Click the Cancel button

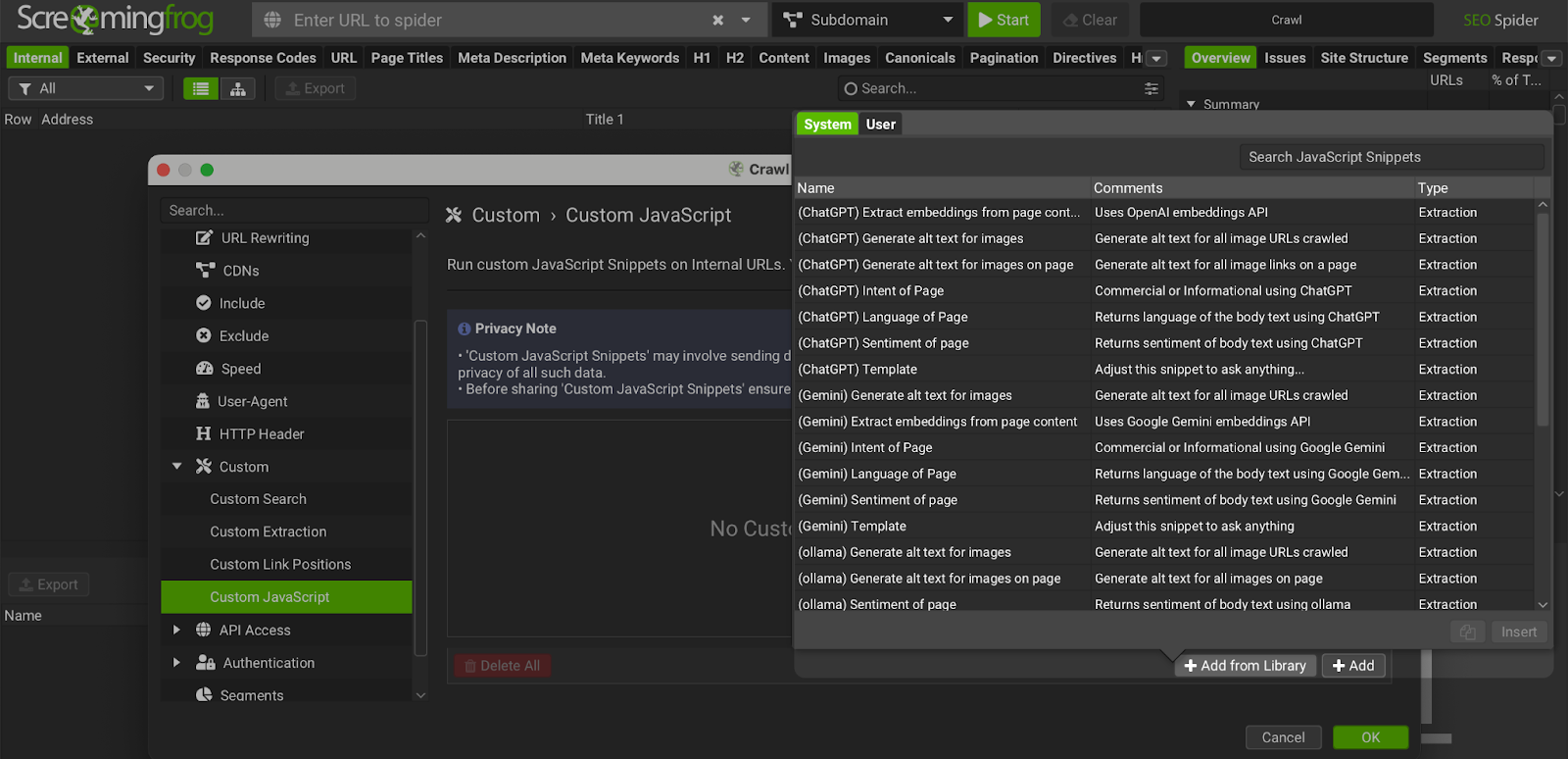click(x=1283, y=737)
